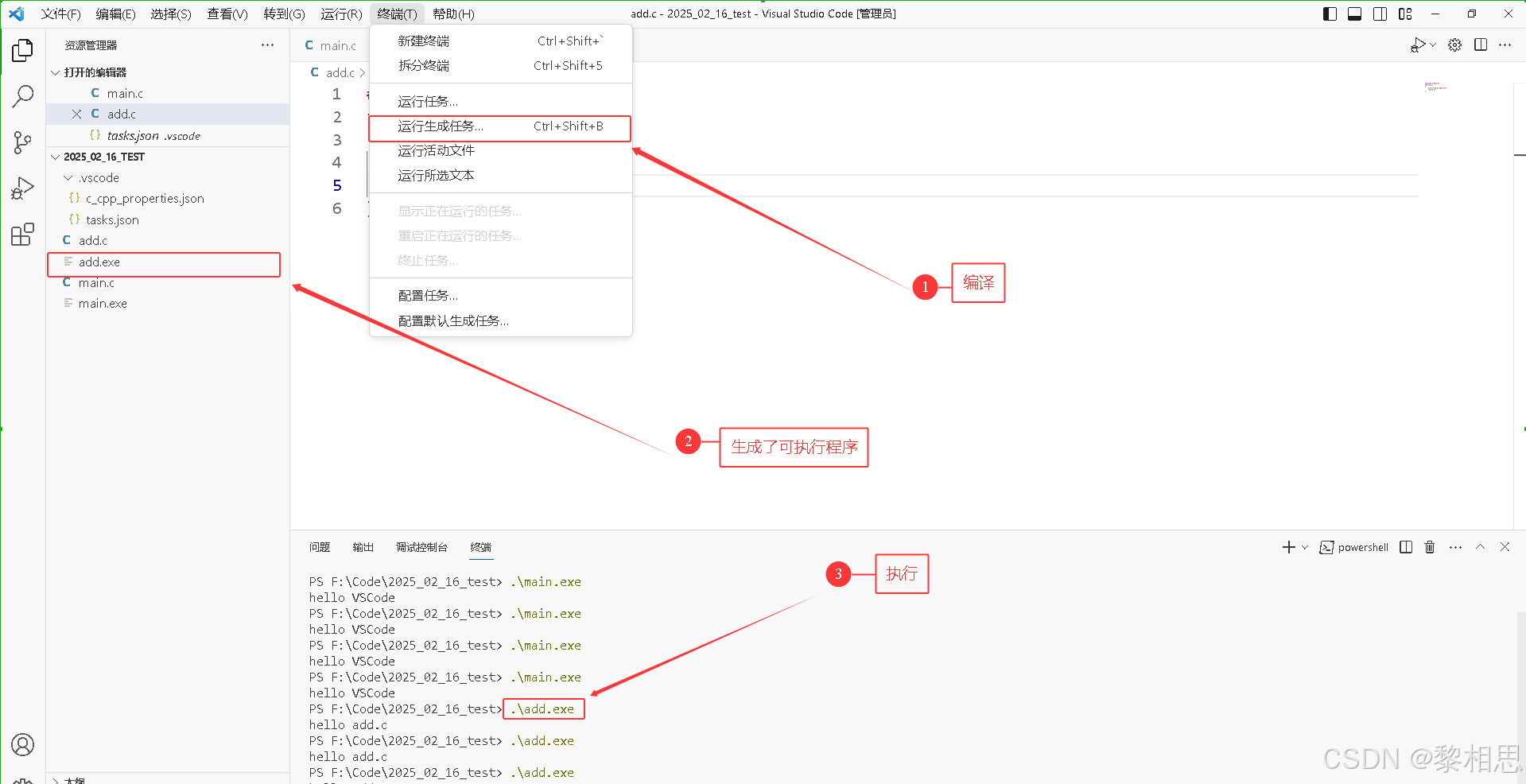Collapse the Open Editors section
Screen dimensions: 1526x784
pos(56,72)
